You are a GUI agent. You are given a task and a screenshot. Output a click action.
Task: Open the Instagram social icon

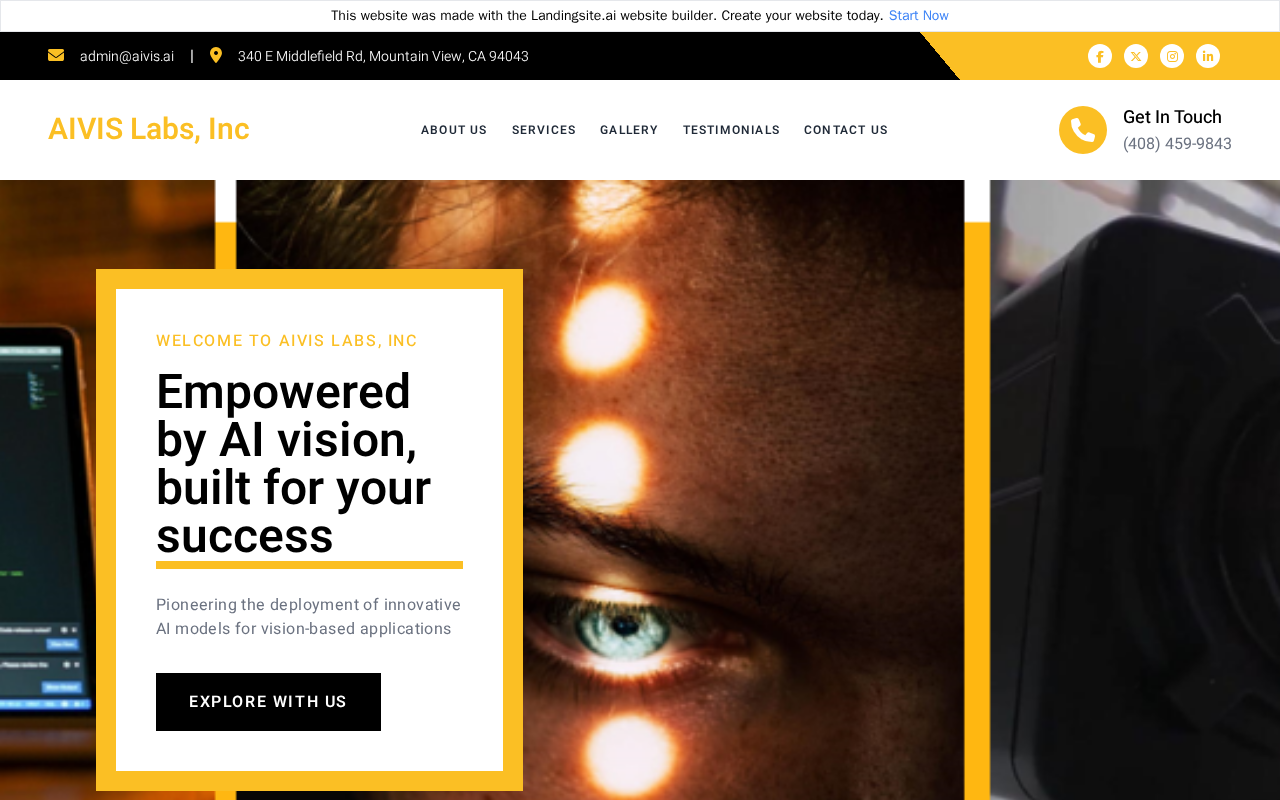(1172, 56)
